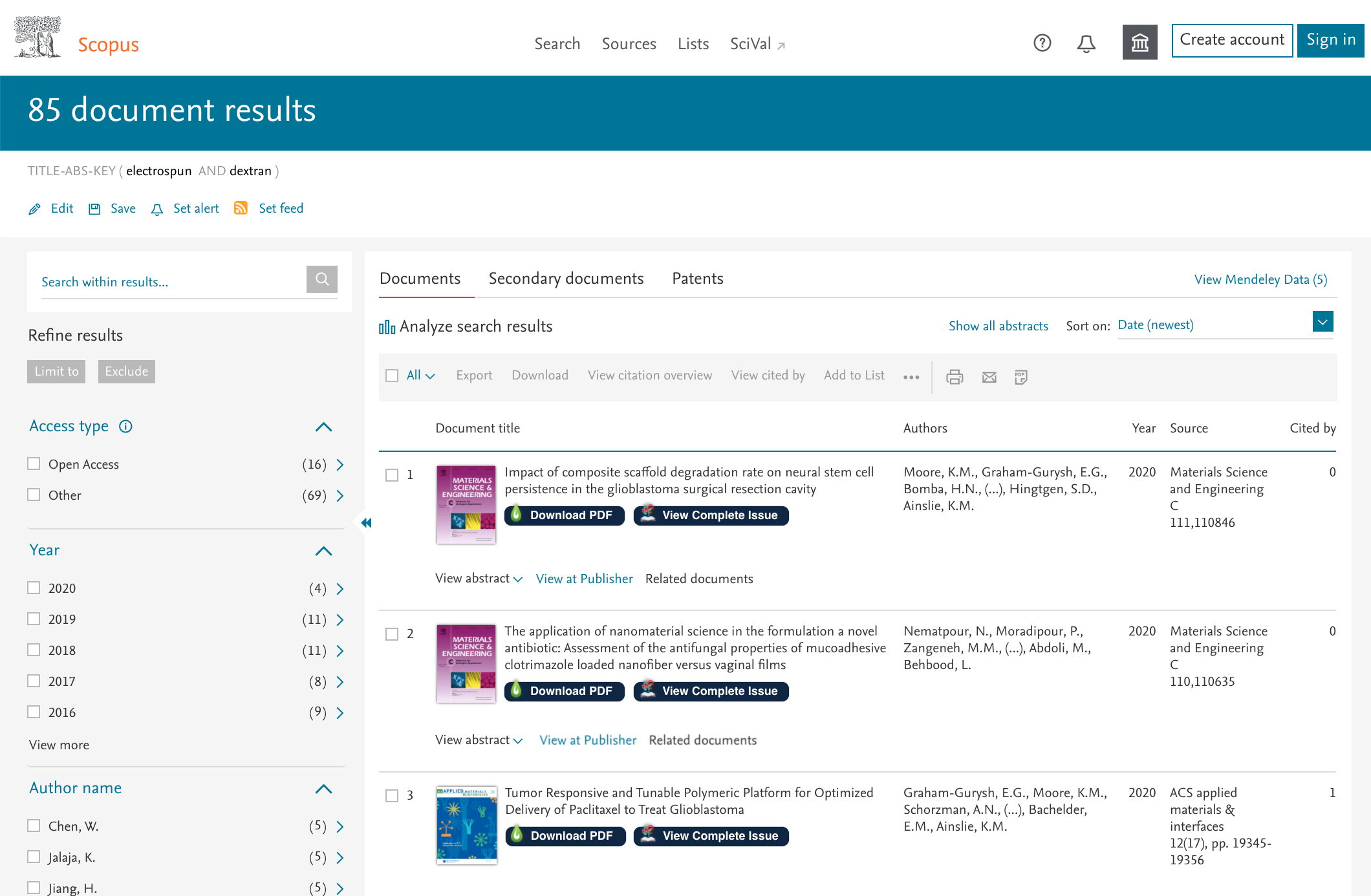
Task: Click the email envelope icon
Action: 989,377
